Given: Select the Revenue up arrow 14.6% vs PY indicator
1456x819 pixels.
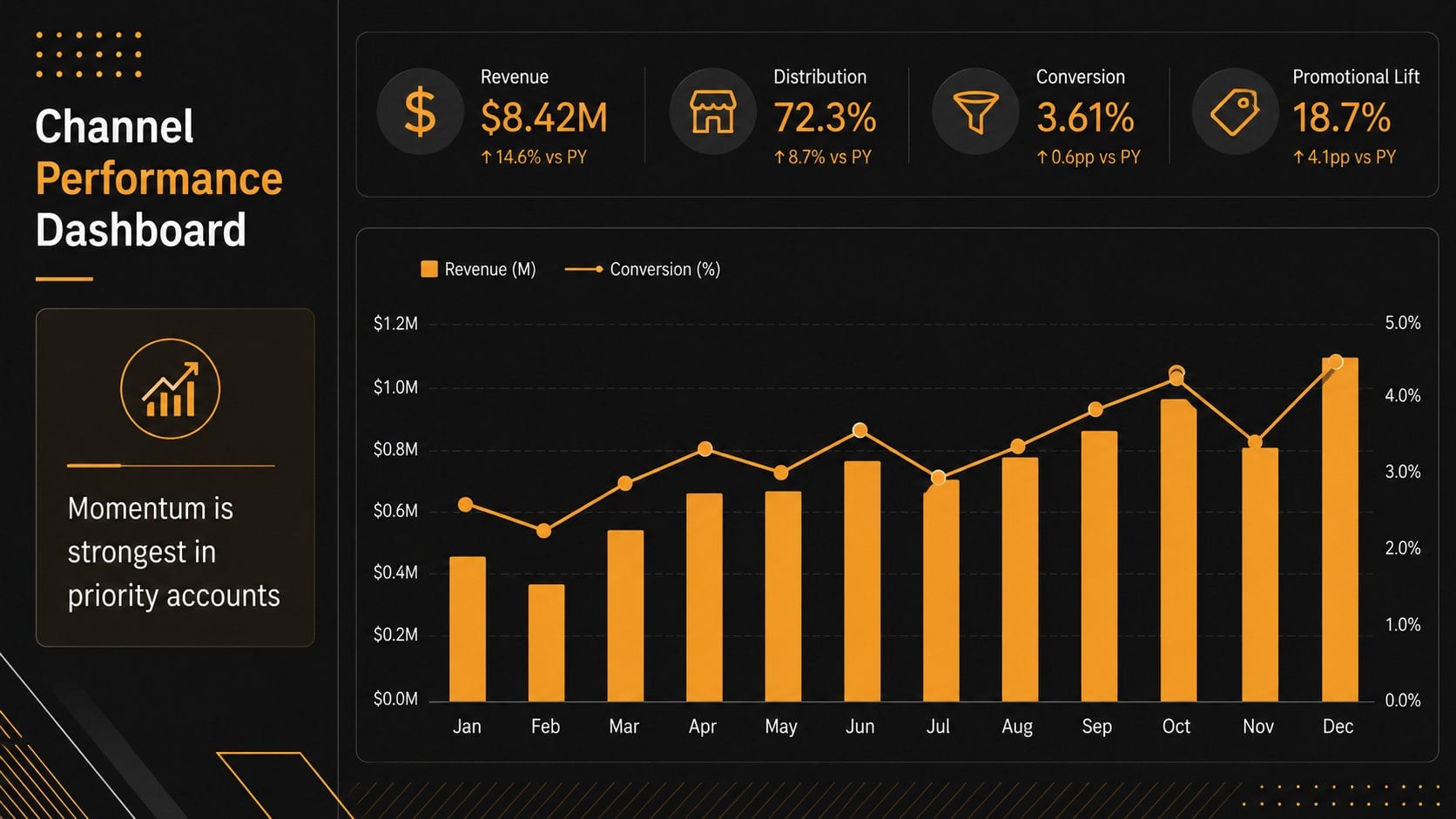Looking at the screenshot, I should pyautogui.click(x=534, y=158).
